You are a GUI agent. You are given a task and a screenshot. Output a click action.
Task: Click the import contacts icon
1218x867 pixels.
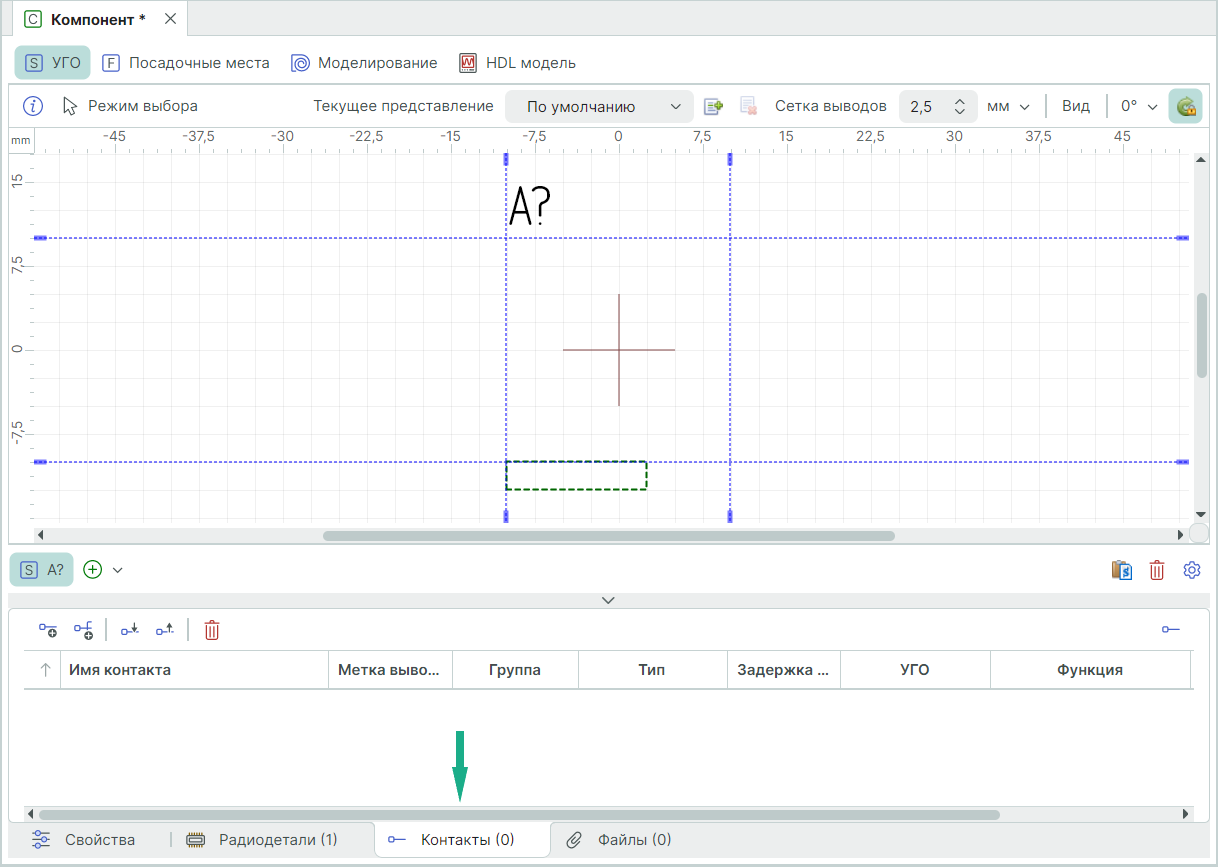(x=130, y=630)
